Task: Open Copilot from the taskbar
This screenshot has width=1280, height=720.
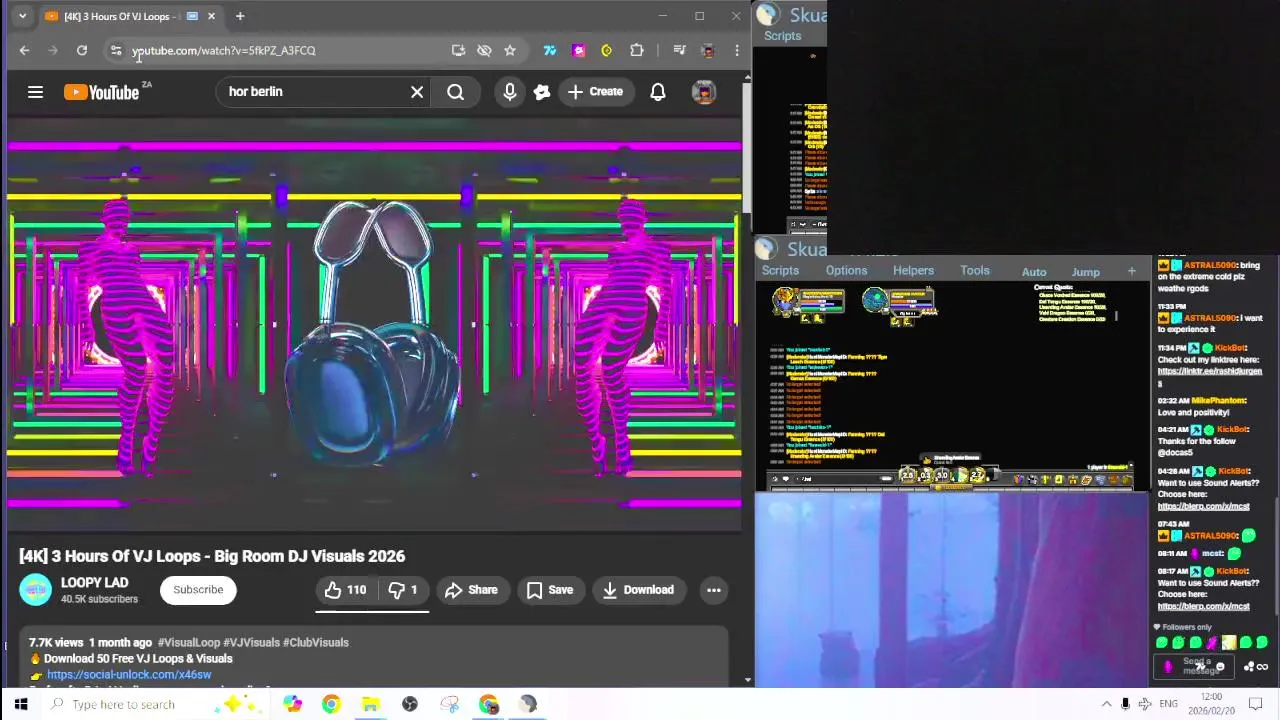Action: [292, 704]
